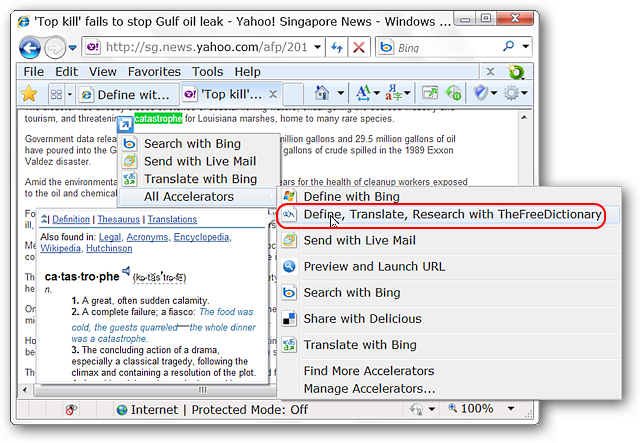Click the translate page icon in toolbar
Screen dimensions: 640x443
click(x=394, y=93)
